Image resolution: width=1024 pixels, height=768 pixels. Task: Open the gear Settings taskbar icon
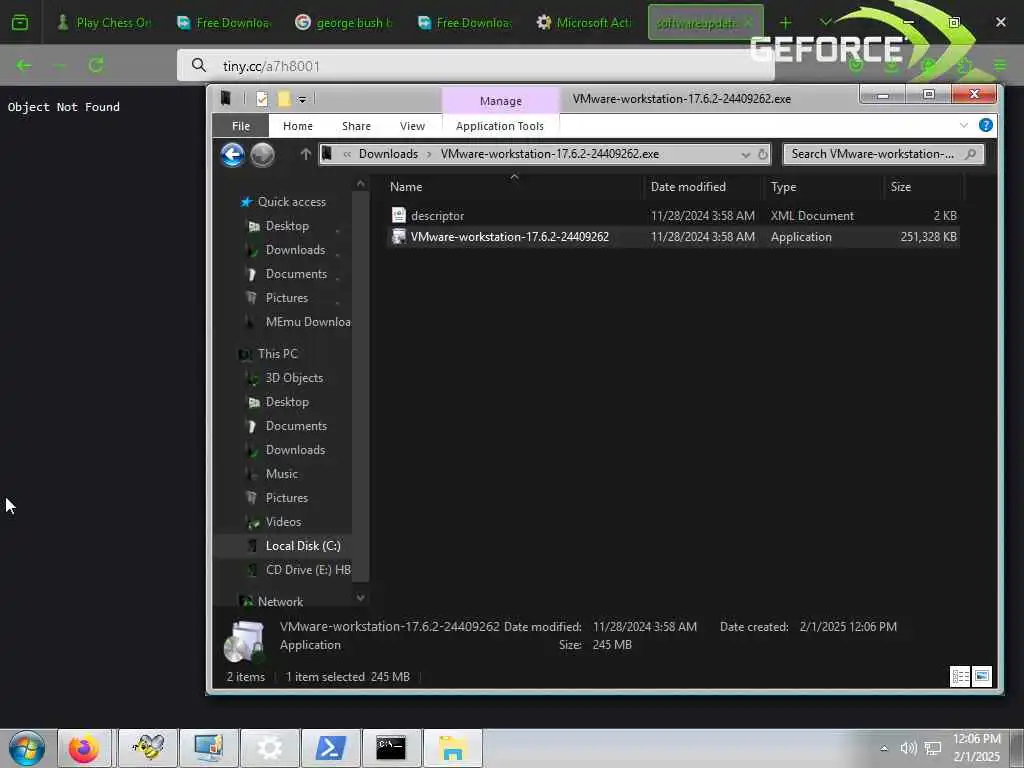[270, 748]
